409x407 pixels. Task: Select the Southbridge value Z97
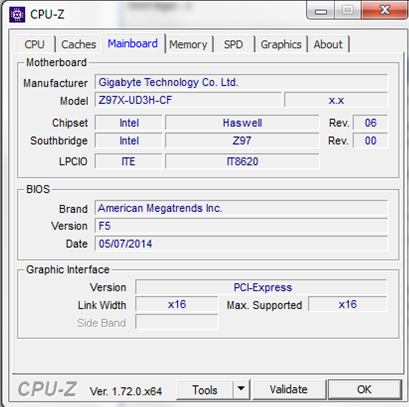pos(242,141)
